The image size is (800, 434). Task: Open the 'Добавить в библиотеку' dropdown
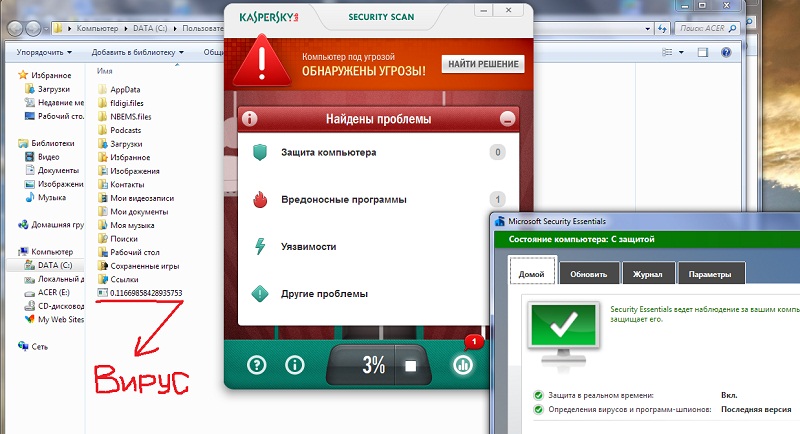(x=137, y=52)
